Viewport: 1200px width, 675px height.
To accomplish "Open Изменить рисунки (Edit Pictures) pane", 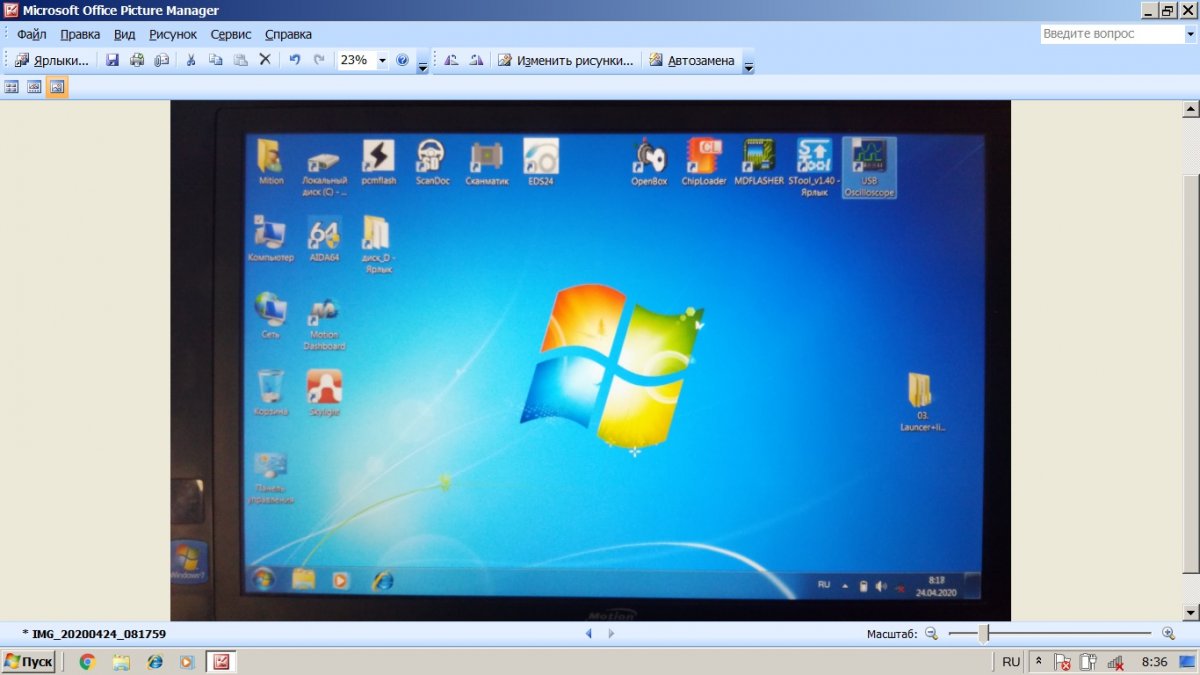I will coord(566,60).
